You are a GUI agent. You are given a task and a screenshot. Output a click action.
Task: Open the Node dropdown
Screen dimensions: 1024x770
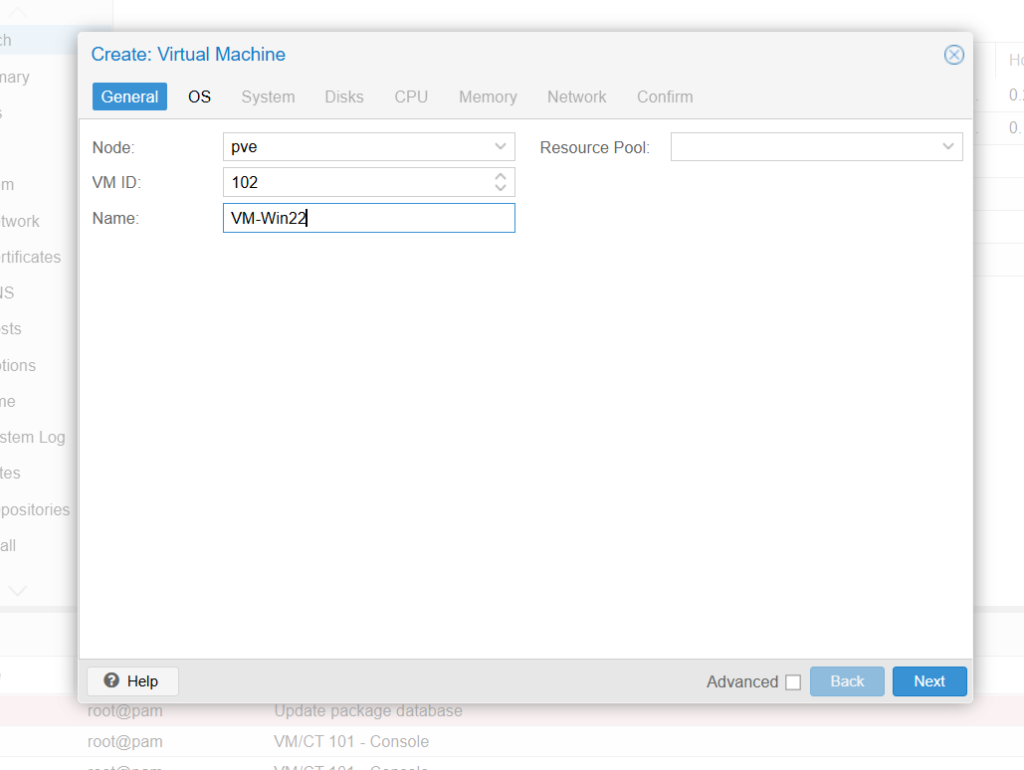[500, 147]
